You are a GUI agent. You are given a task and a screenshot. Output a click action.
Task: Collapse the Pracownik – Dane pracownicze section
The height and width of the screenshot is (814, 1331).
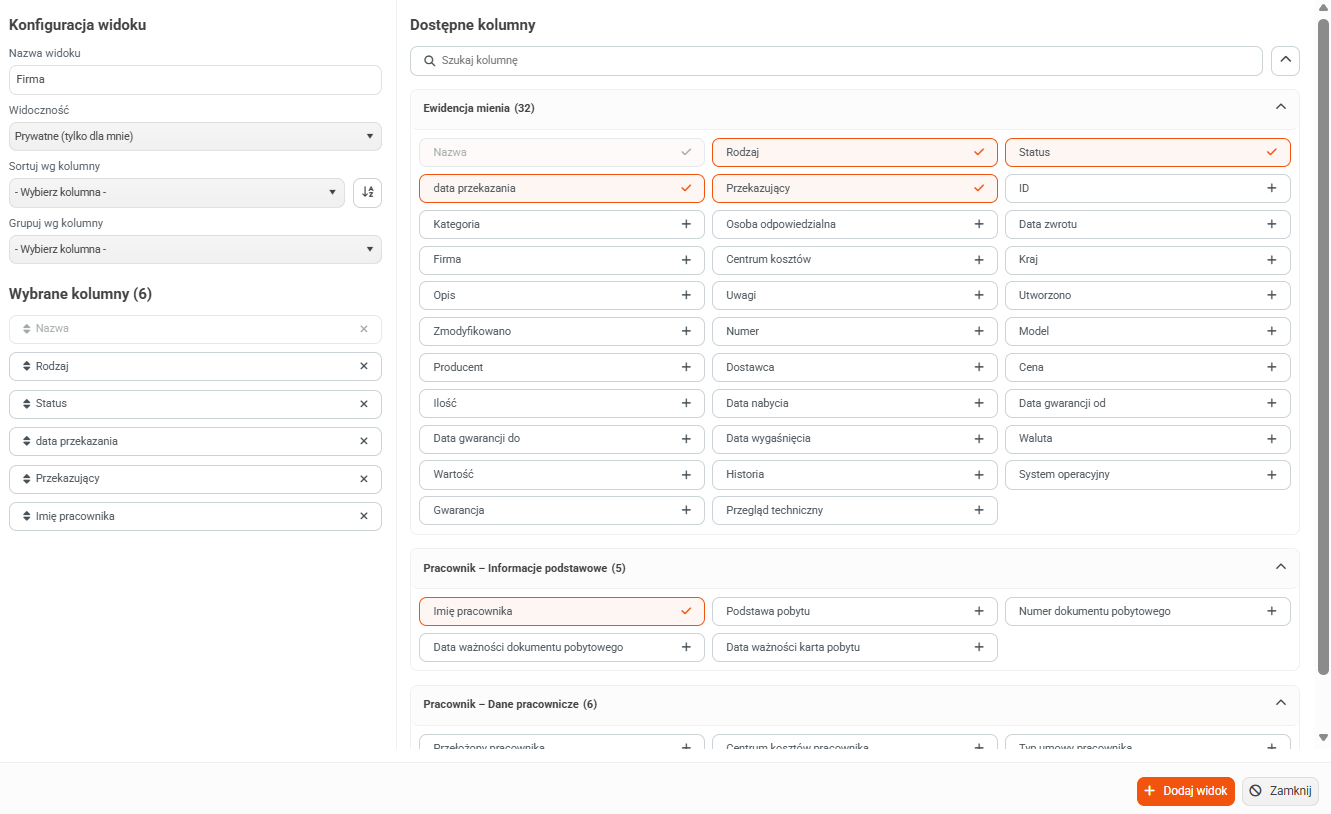pos(1280,703)
